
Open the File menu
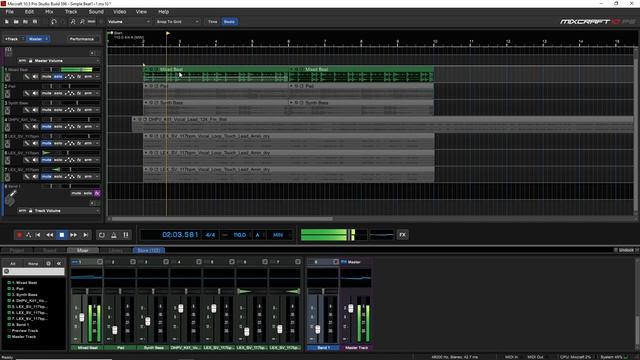coord(9,12)
